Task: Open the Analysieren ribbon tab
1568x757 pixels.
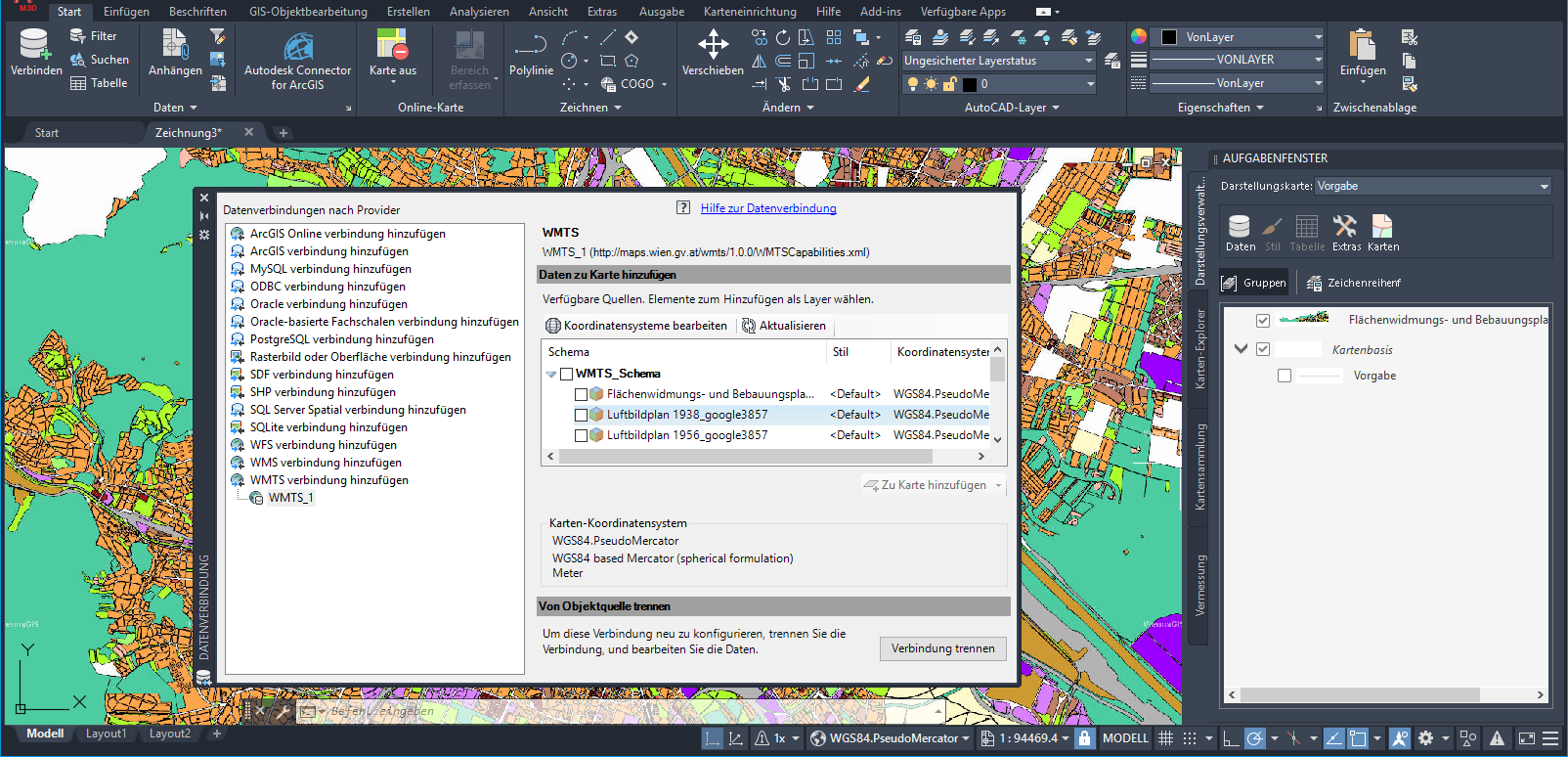Action: coord(478,12)
